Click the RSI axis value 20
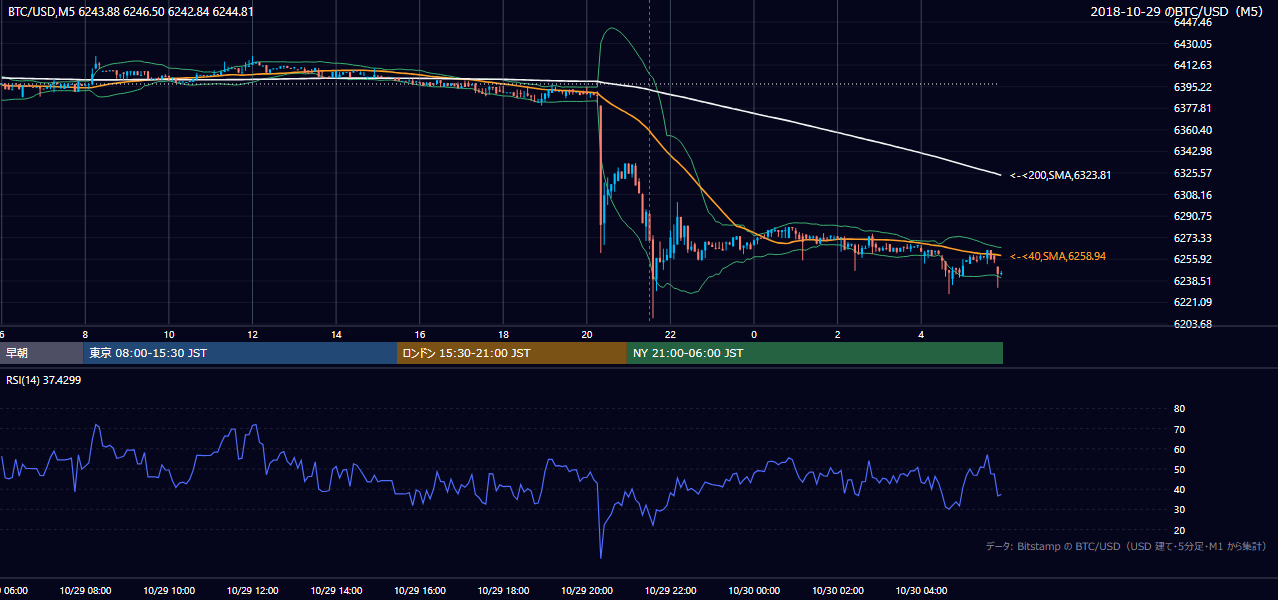Screen dimensions: 1278x600 pos(1179,530)
